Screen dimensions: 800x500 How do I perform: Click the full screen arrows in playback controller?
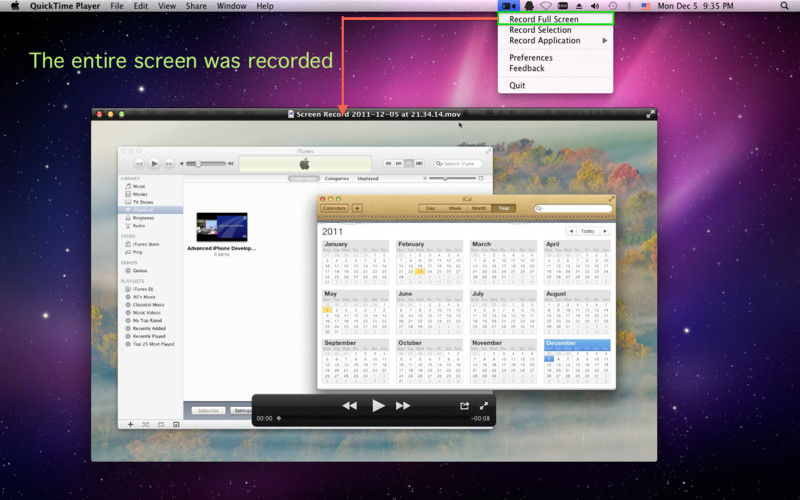click(x=484, y=406)
